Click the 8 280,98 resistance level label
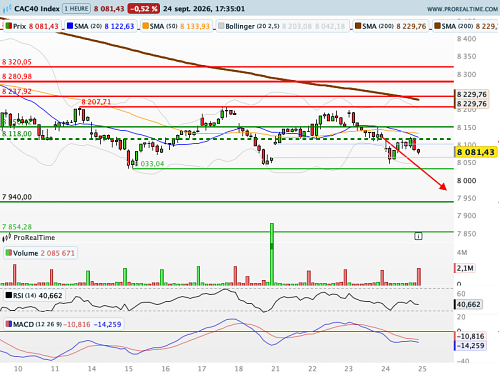Viewport: 500px width, 375px height. click(17, 76)
